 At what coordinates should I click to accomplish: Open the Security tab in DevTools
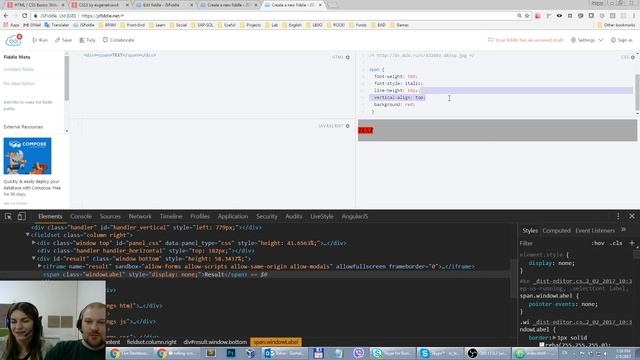point(267,216)
